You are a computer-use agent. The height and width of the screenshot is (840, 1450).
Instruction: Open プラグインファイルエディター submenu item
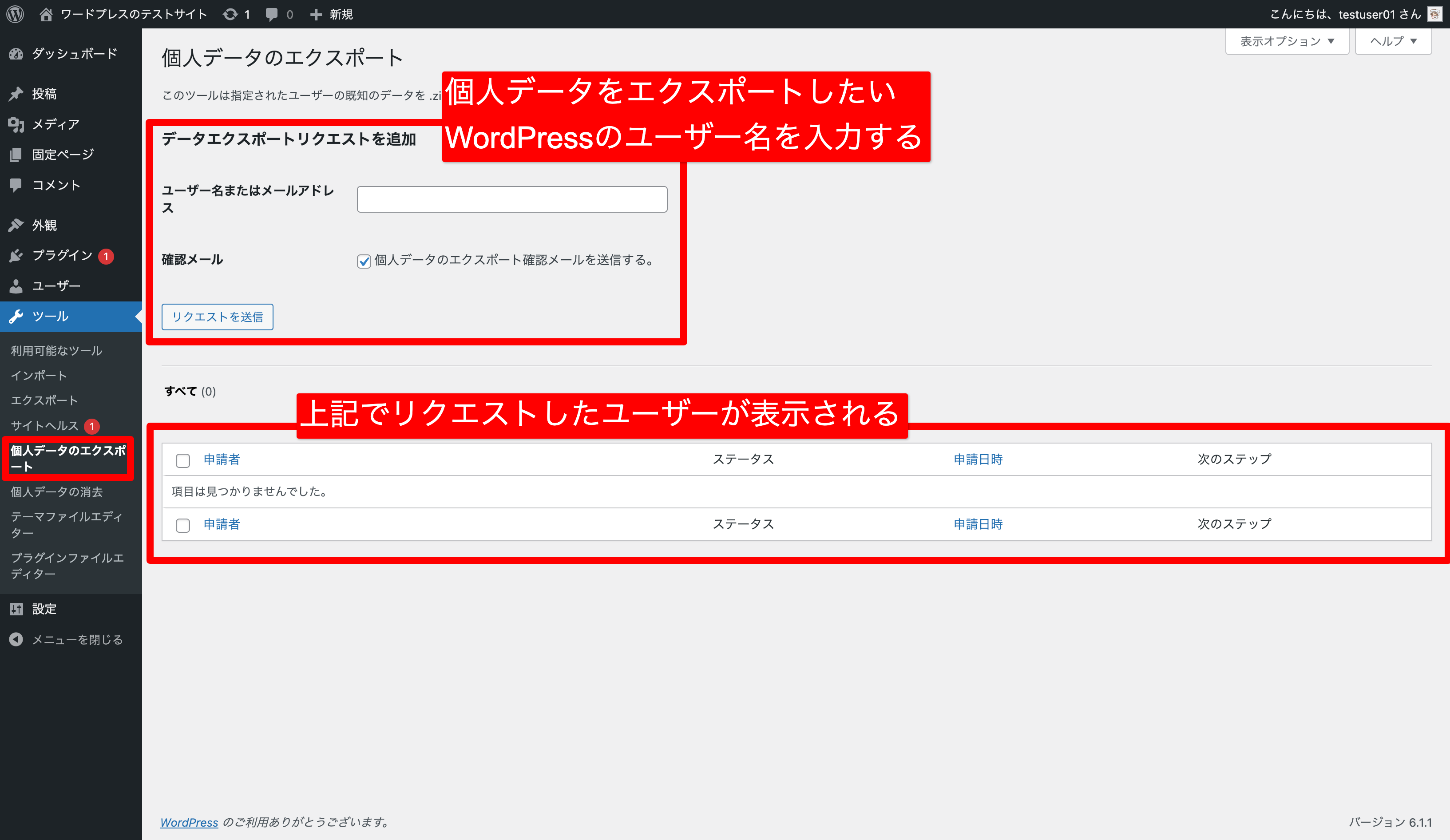pos(67,566)
